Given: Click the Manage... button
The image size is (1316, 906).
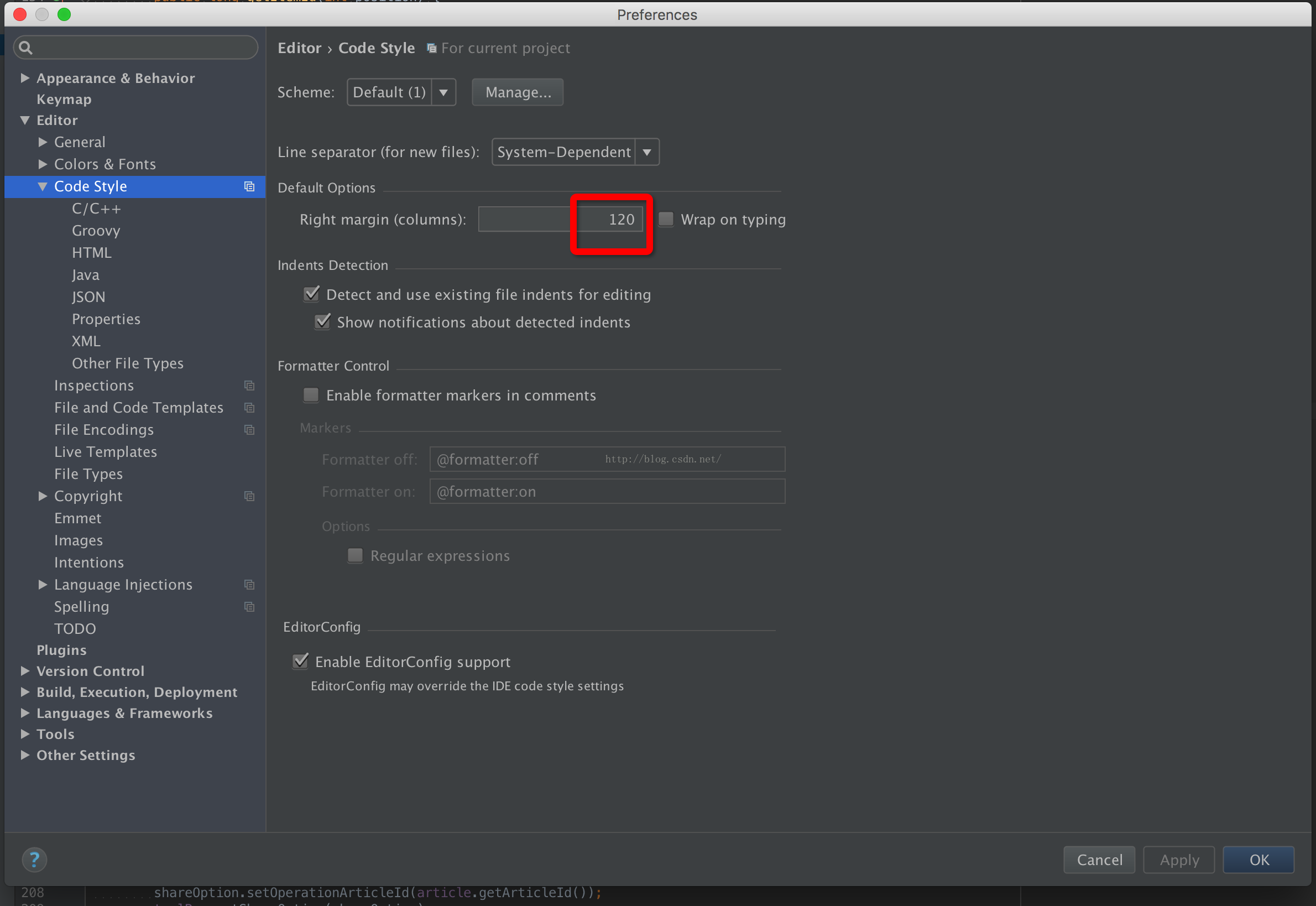Looking at the screenshot, I should tap(518, 92).
